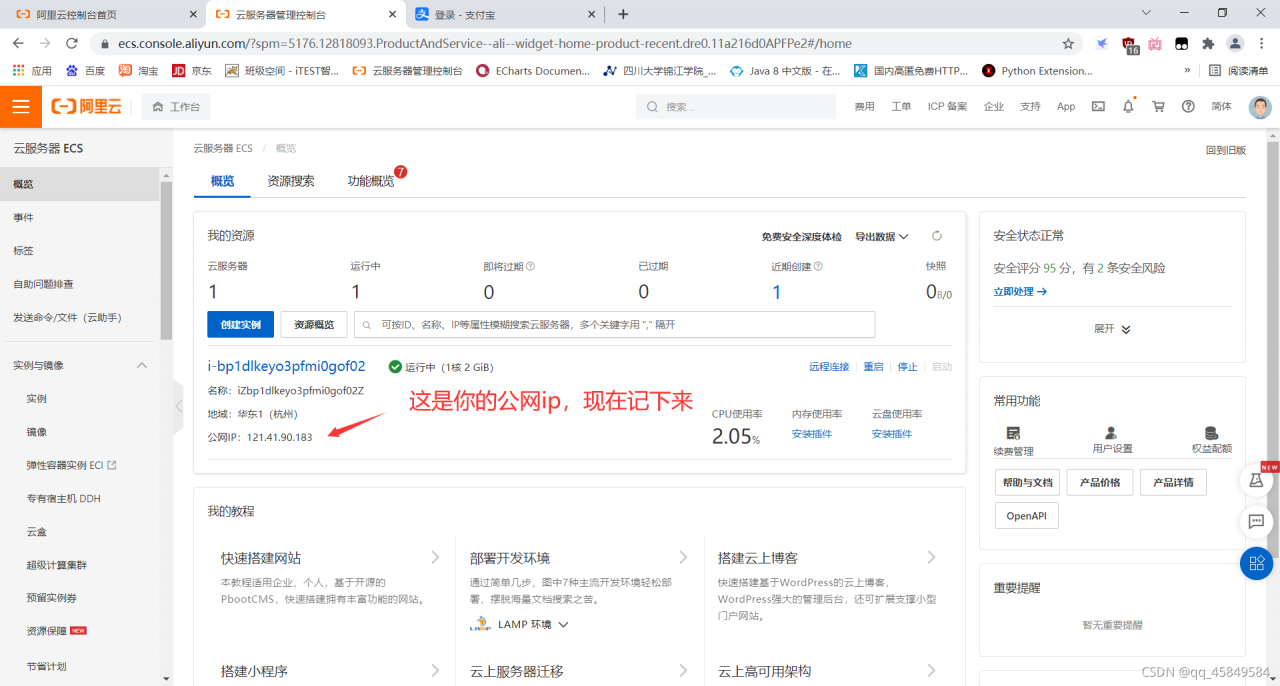Refresh the 我的资源 resource panel
The width and height of the screenshot is (1280, 686).
tap(937, 236)
